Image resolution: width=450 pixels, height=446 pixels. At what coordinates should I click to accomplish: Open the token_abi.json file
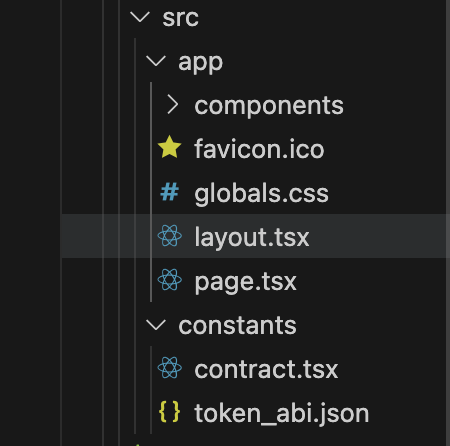coord(282,413)
